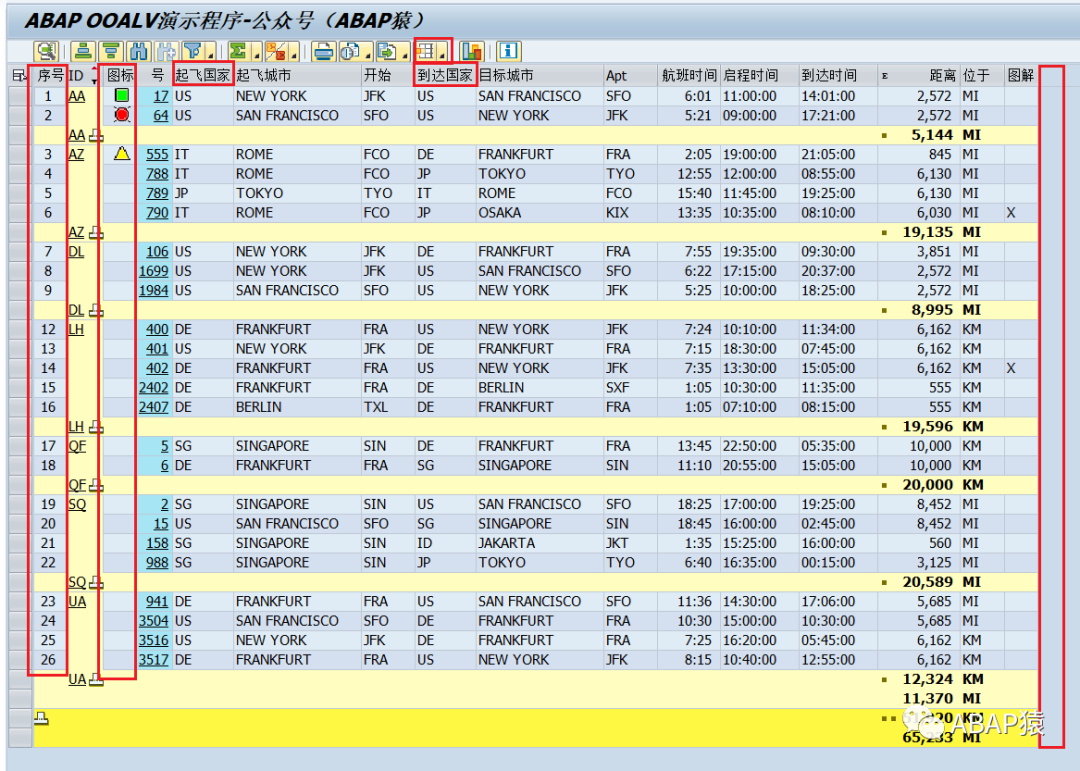Click the Export icon

pyautogui.click(x=388, y=51)
